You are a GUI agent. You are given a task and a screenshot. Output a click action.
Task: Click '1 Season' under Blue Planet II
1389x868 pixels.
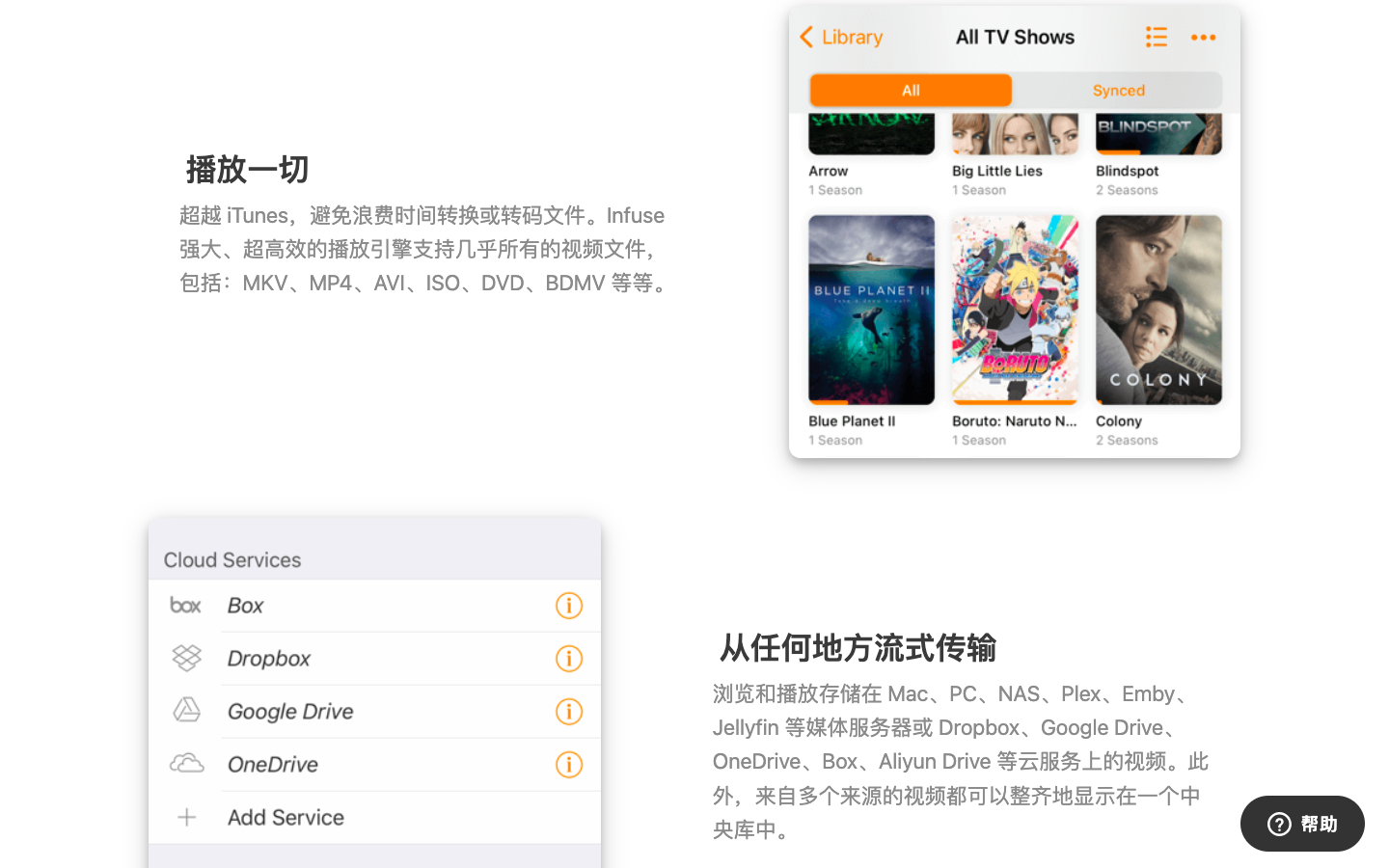(835, 440)
